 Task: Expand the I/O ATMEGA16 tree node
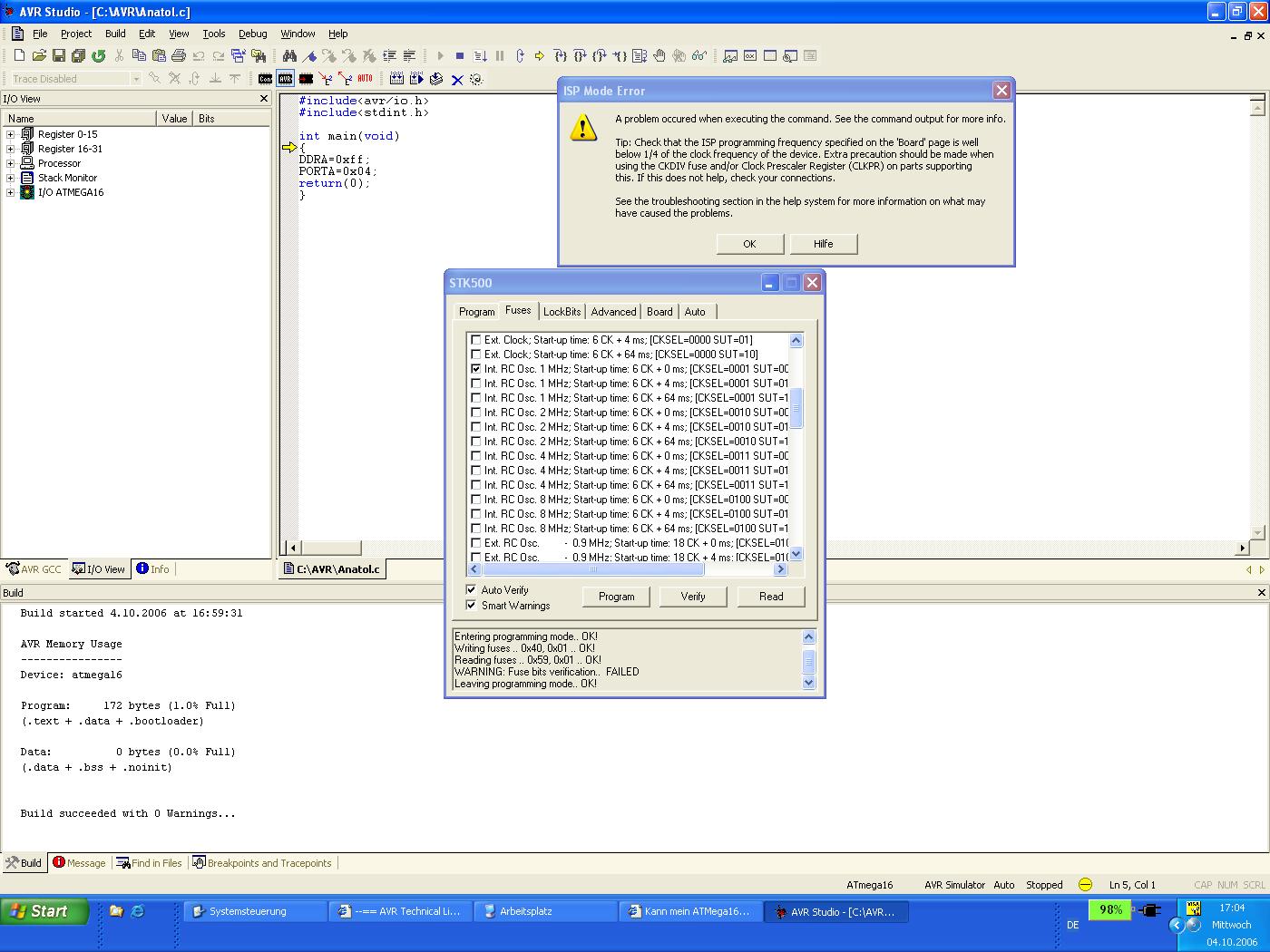10,192
